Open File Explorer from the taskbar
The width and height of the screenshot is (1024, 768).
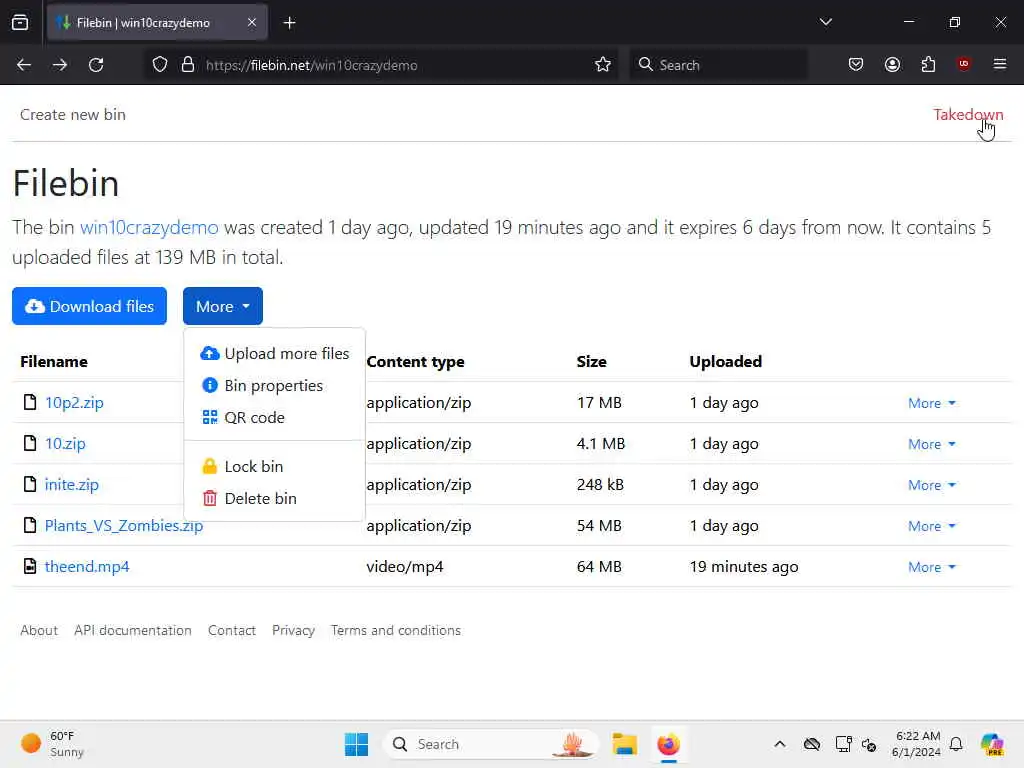click(624, 744)
